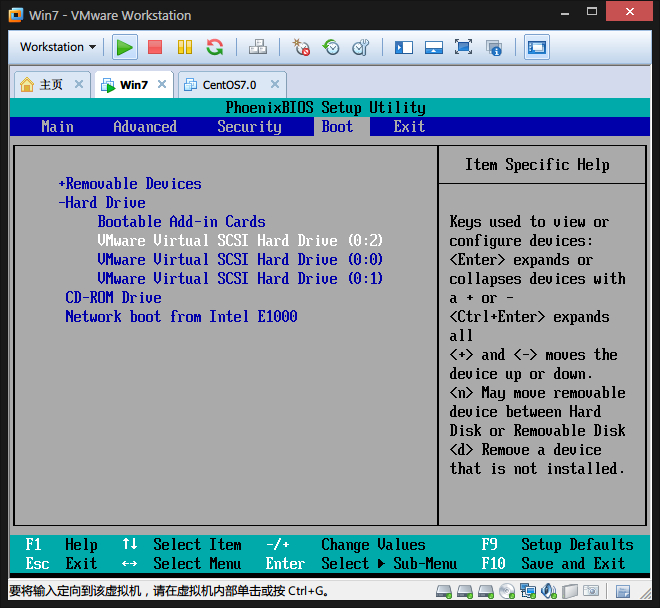Click the printer status bar icon
Image resolution: width=660 pixels, height=608 pixels.
(570, 591)
